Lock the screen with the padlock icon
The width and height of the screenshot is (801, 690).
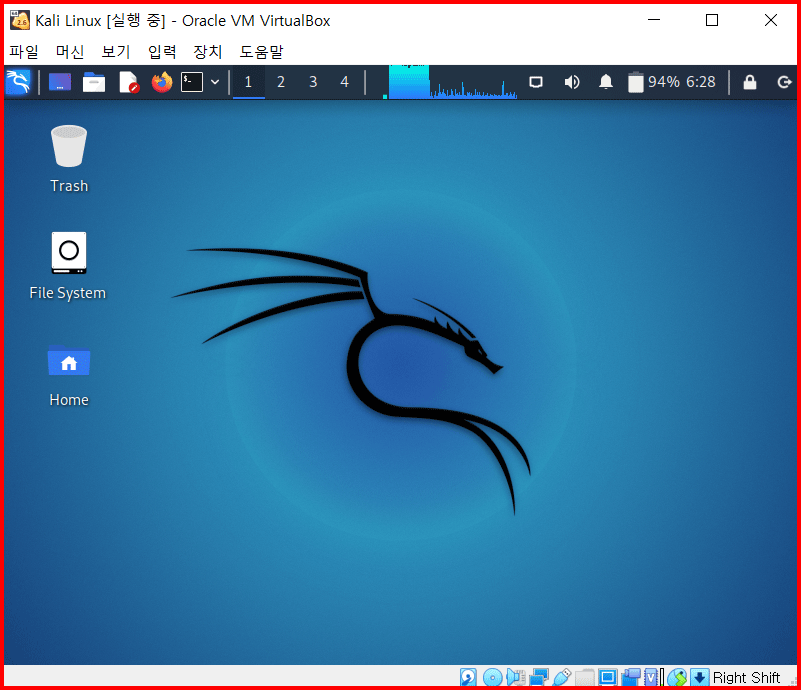pos(749,82)
